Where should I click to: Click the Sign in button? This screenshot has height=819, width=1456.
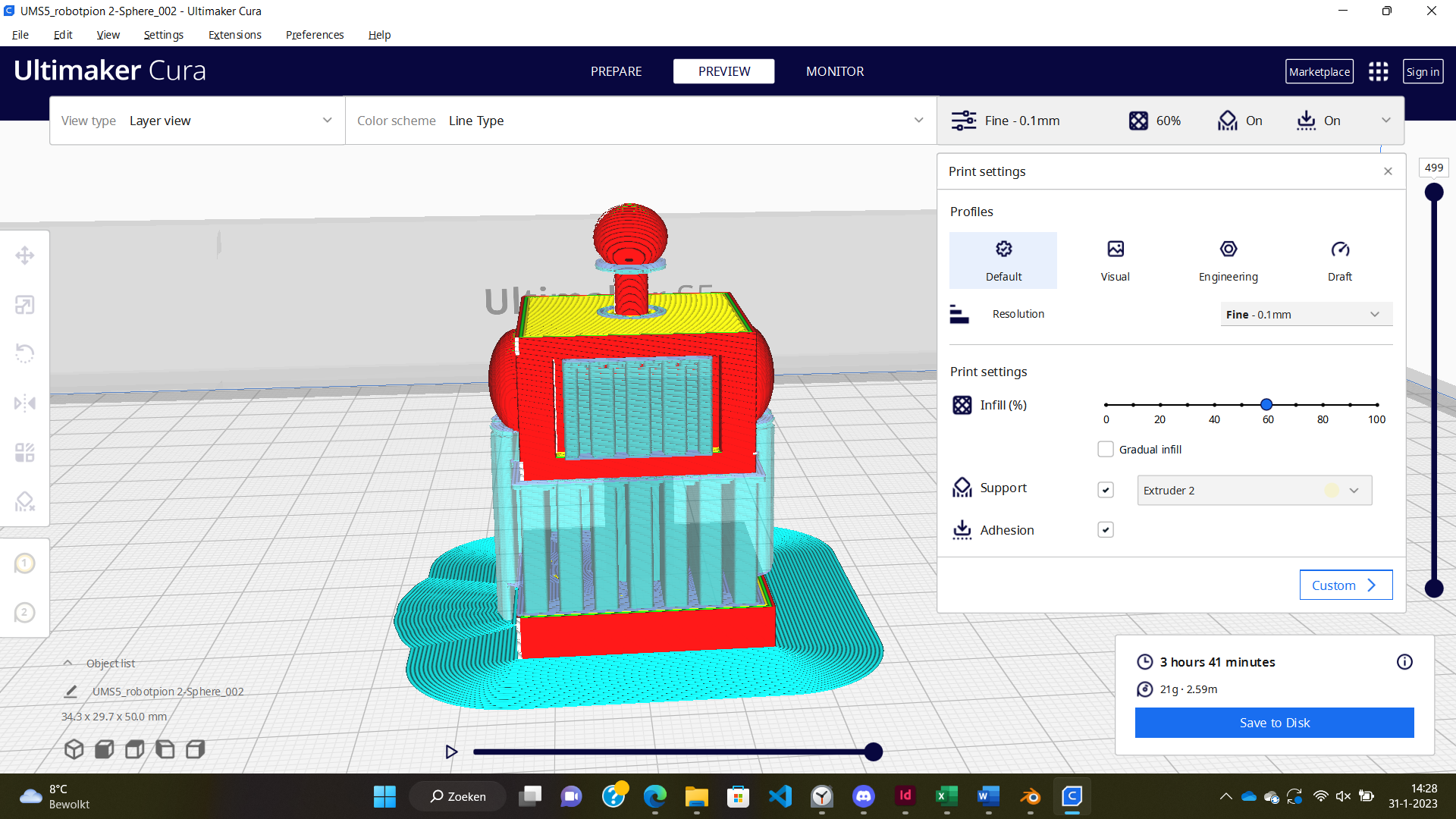click(1423, 71)
